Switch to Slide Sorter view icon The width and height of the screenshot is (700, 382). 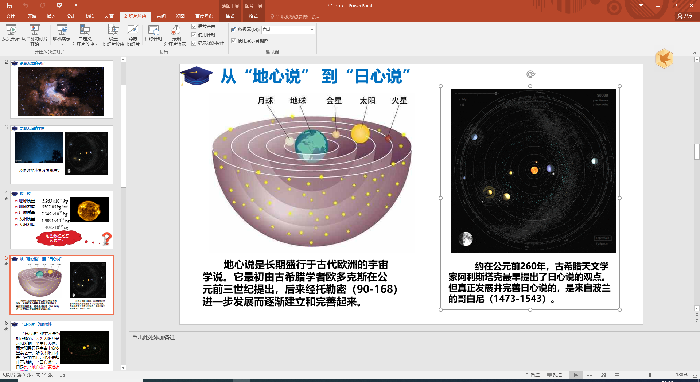point(590,375)
